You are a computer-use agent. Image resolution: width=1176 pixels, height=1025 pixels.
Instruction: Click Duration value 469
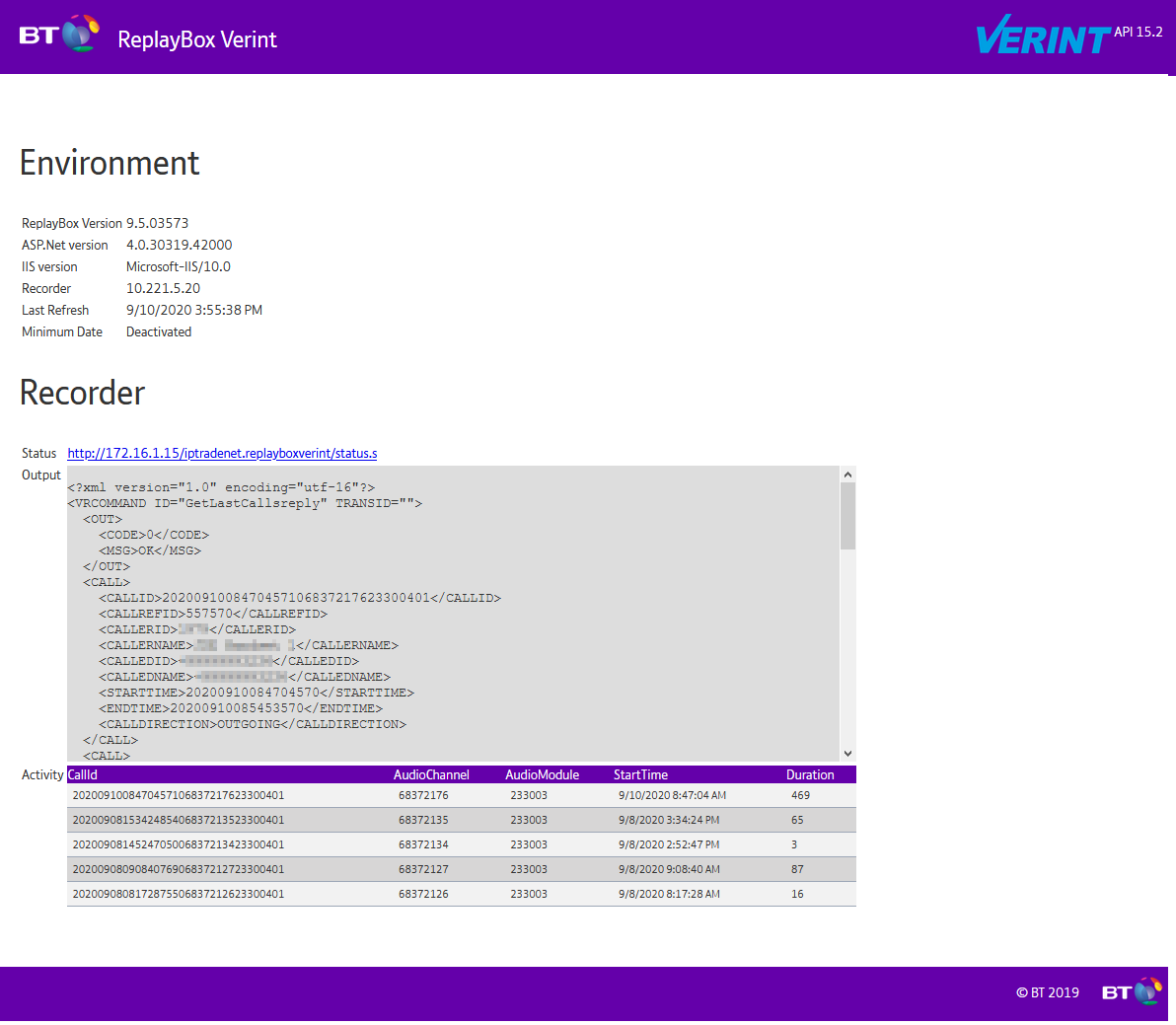[x=800, y=795]
